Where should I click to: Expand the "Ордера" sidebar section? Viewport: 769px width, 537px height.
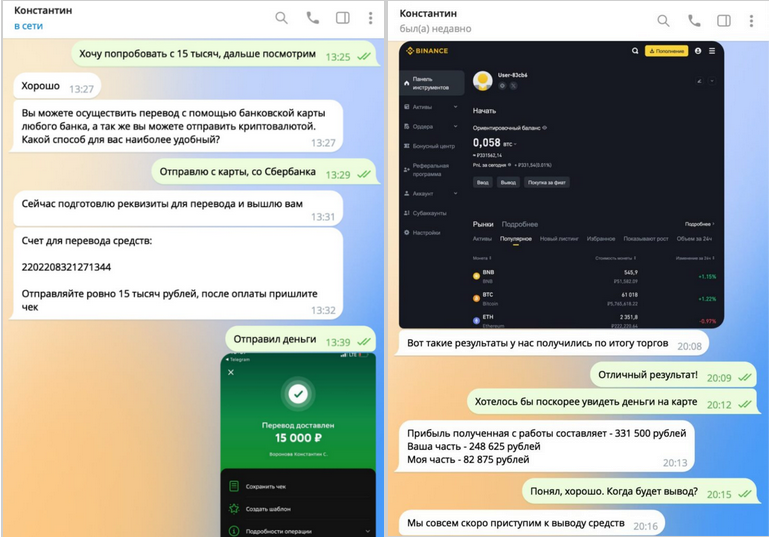pyautogui.click(x=431, y=127)
